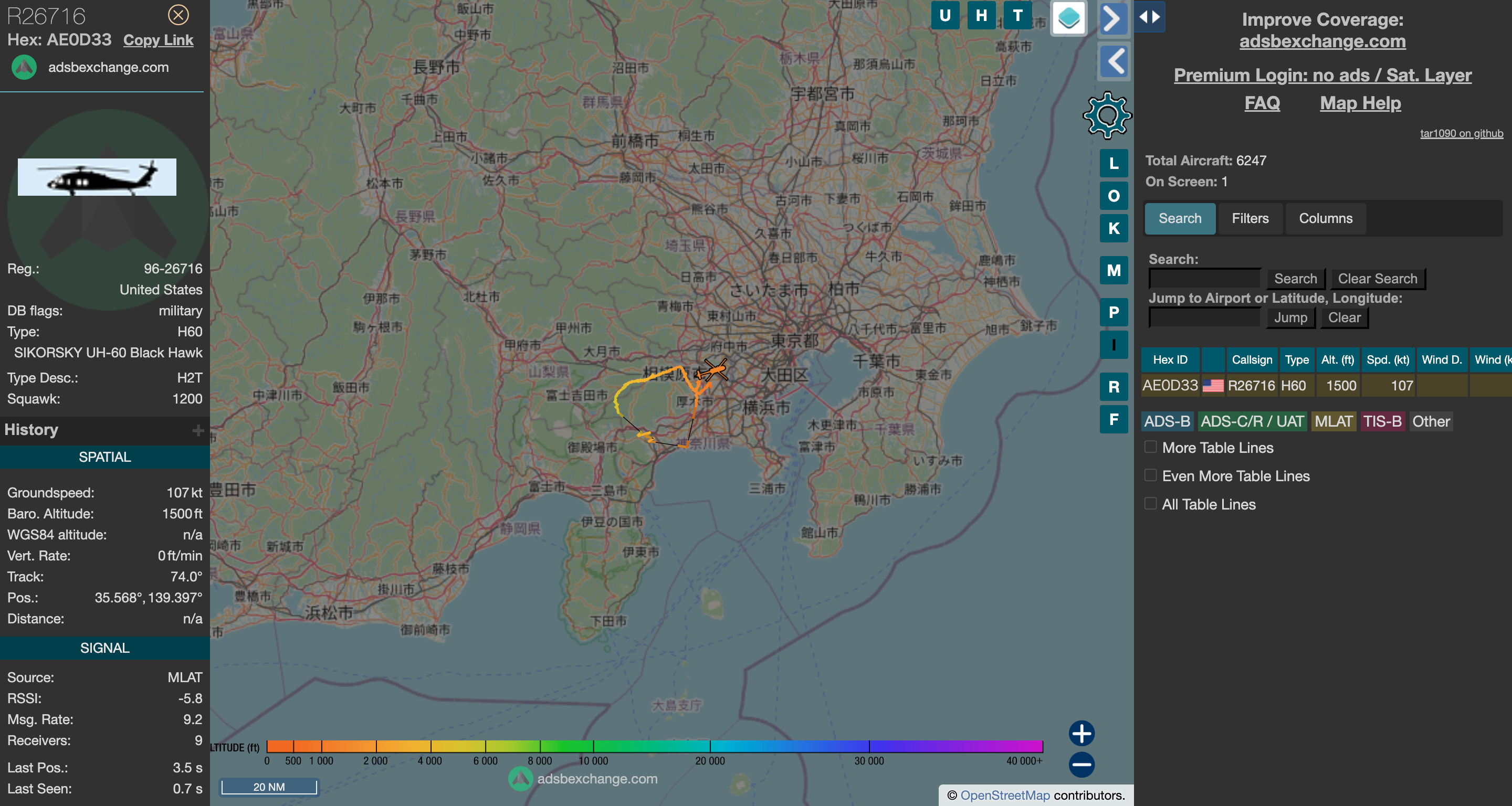1512x806 pixels.
Task: Open the Black Hawk aircraft photo thumbnail
Action: coord(97,176)
